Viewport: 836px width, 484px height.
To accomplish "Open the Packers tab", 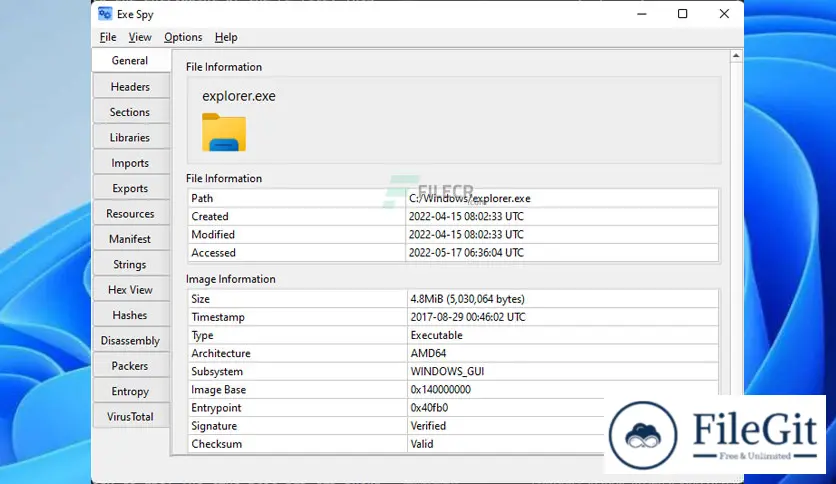I will [131, 366].
